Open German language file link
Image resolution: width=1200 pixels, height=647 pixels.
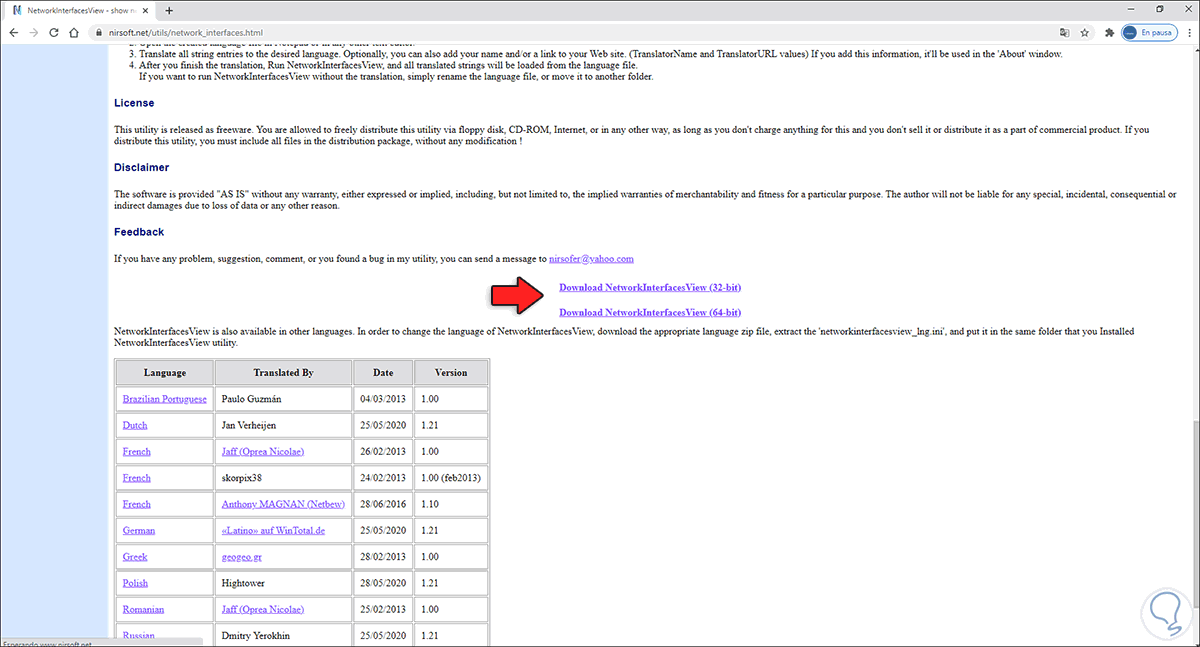pyautogui.click(x=139, y=530)
